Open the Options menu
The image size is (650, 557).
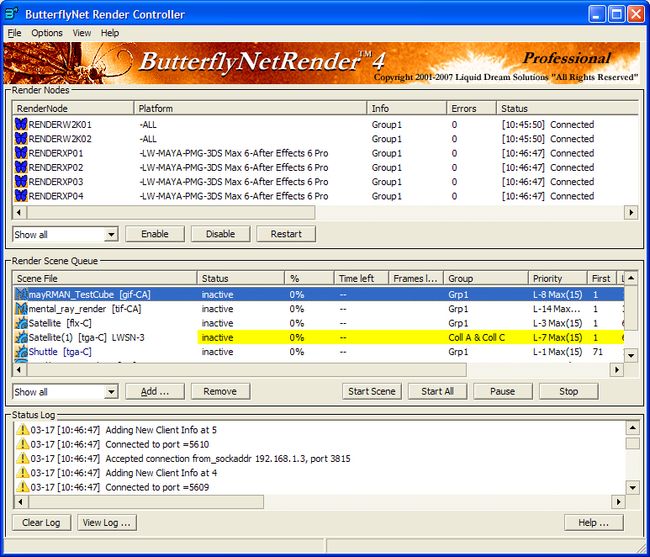[47, 33]
